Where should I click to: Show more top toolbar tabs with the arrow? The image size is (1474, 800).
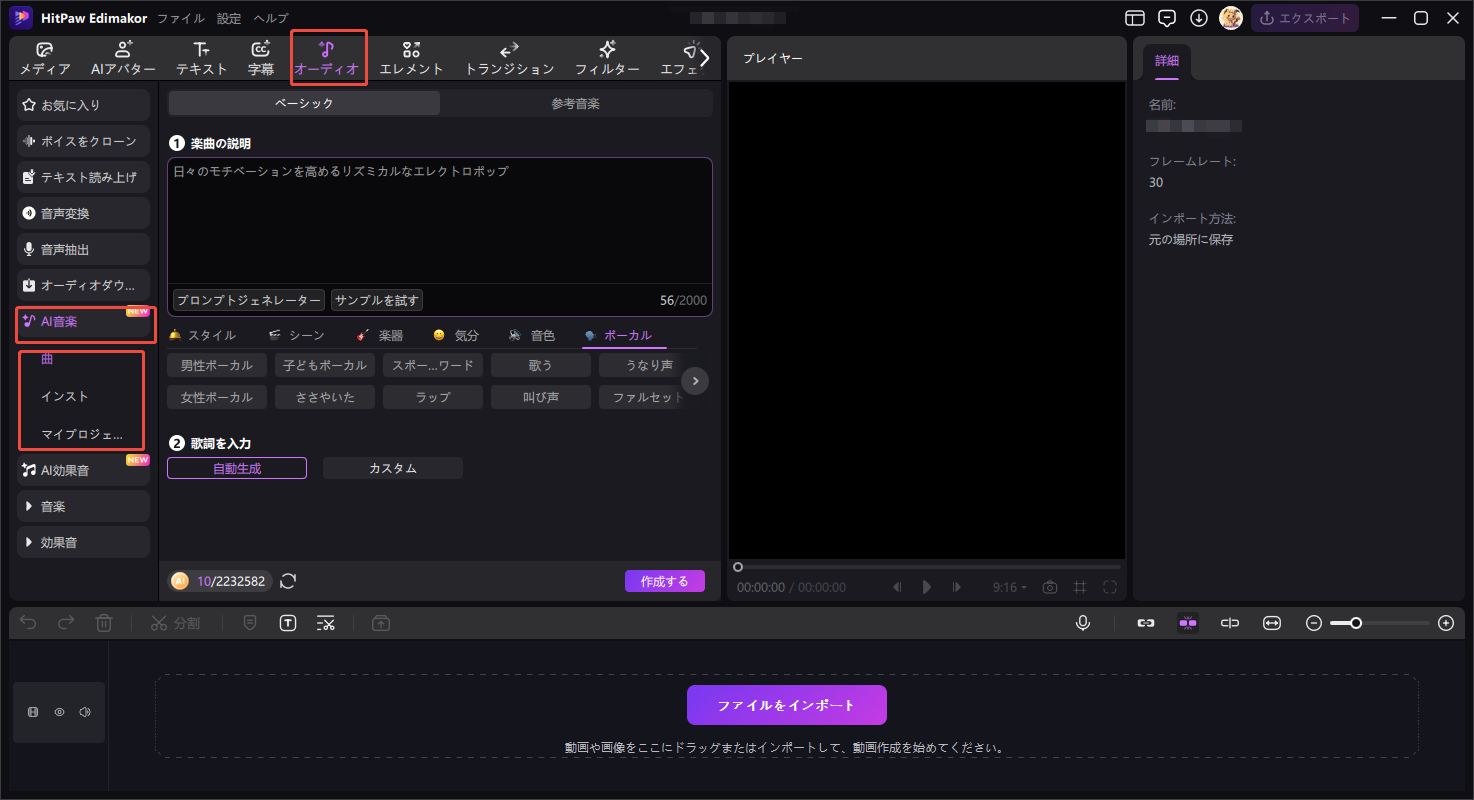pos(705,58)
